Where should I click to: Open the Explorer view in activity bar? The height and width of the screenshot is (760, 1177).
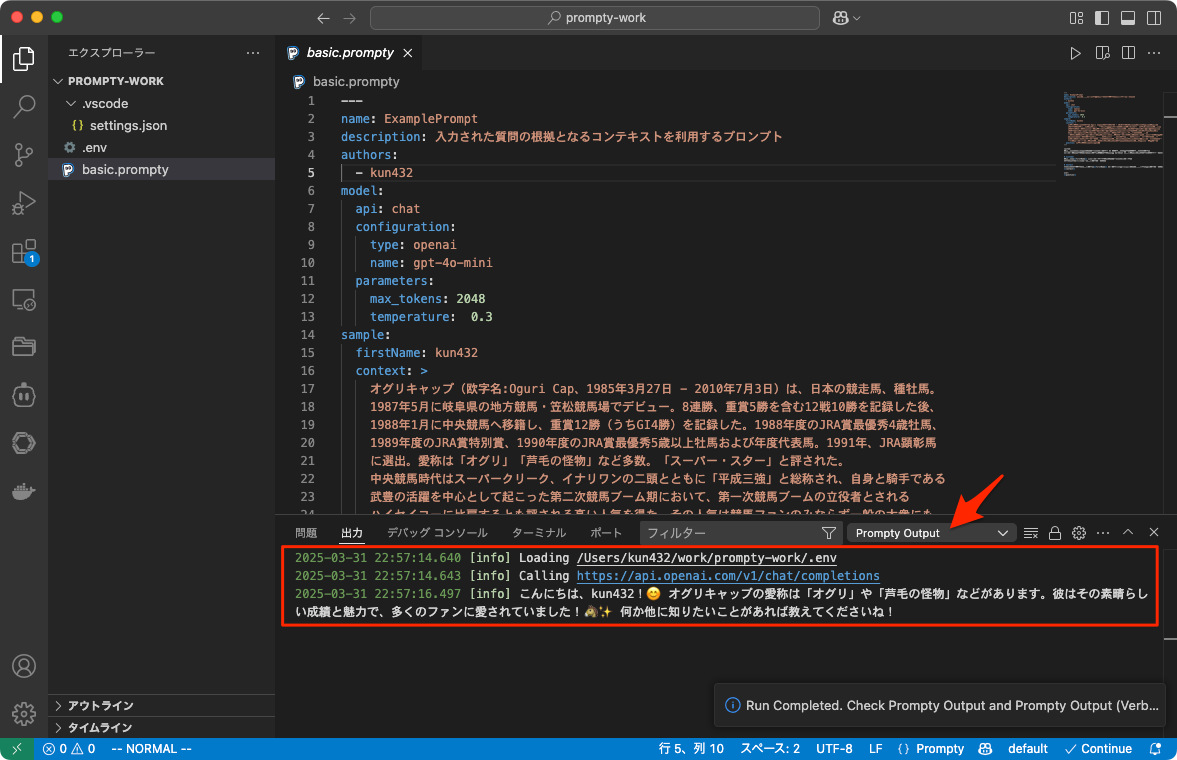(23, 59)
